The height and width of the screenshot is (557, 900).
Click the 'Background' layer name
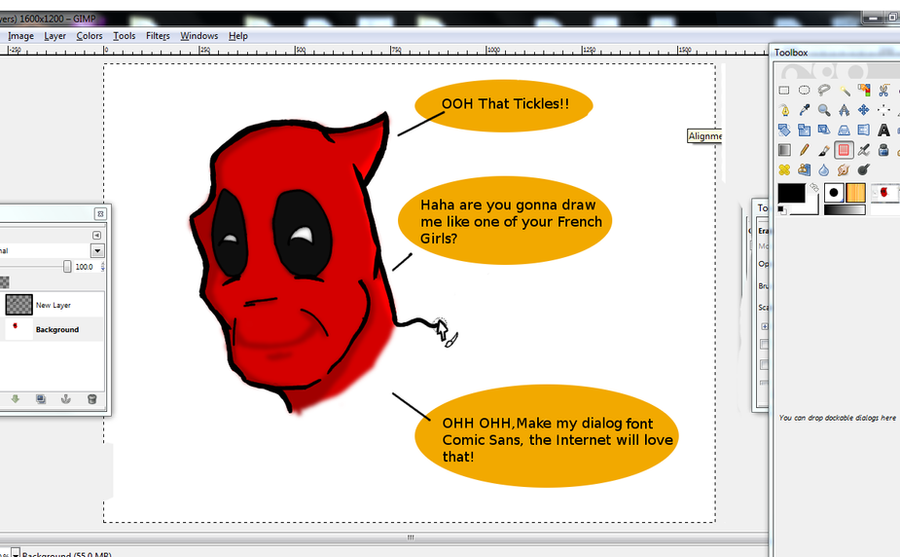pyautogui.click(x=57, y=330)
